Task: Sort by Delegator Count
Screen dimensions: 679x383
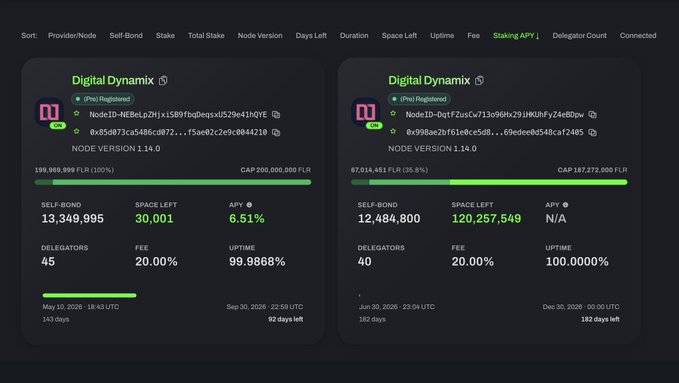Action: 579,36
